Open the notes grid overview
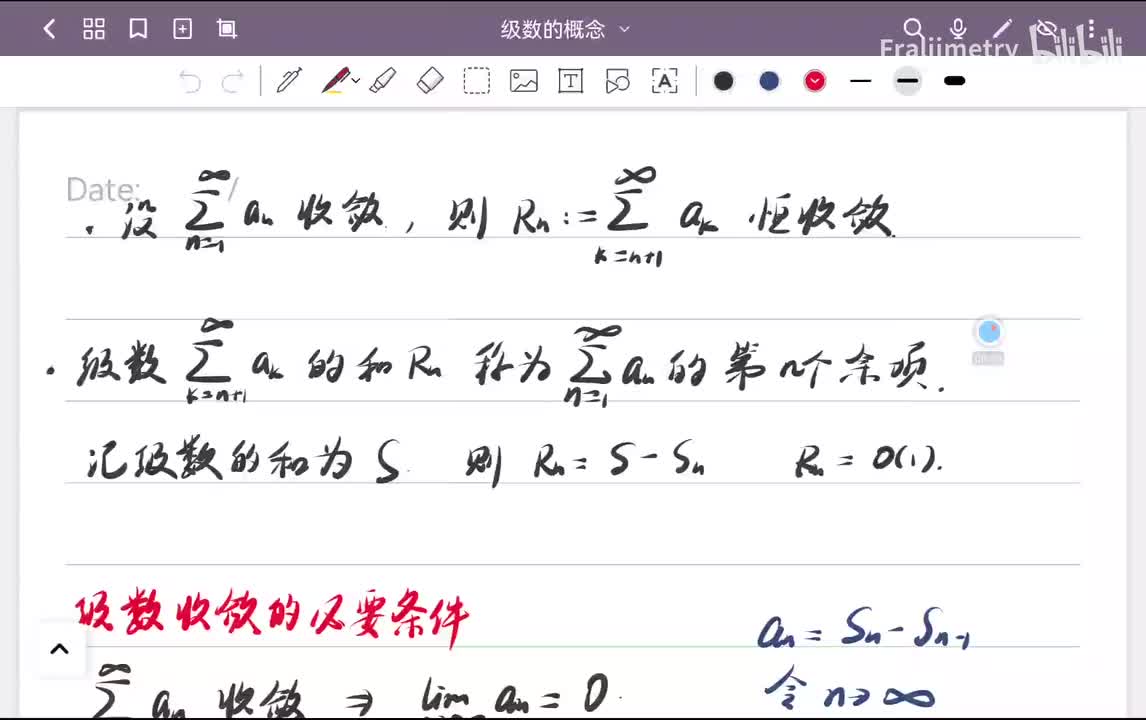1146x720 pixels. [x=94, y=29]
